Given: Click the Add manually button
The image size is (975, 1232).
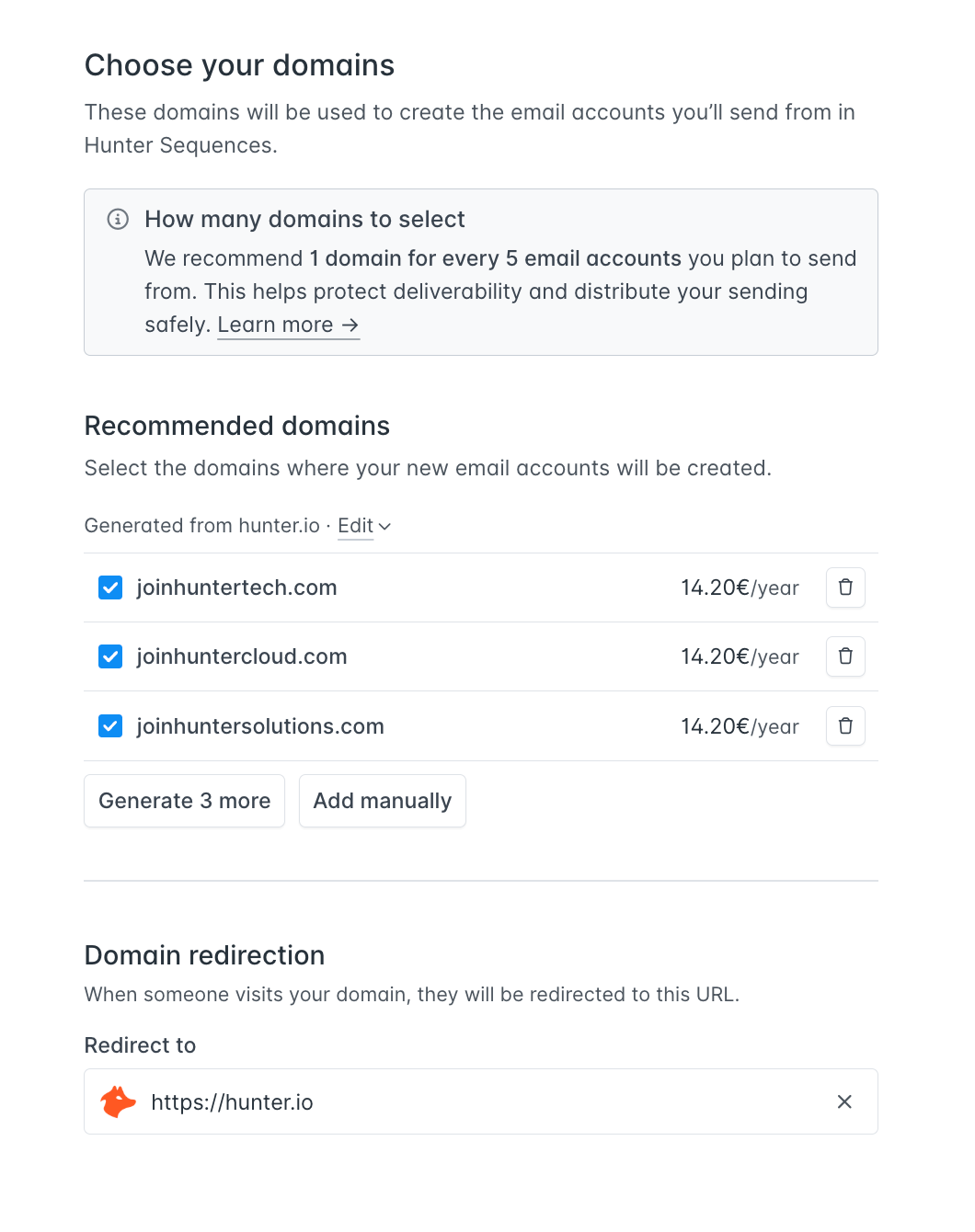Looking at the screenshot, I should coord(382,801).
